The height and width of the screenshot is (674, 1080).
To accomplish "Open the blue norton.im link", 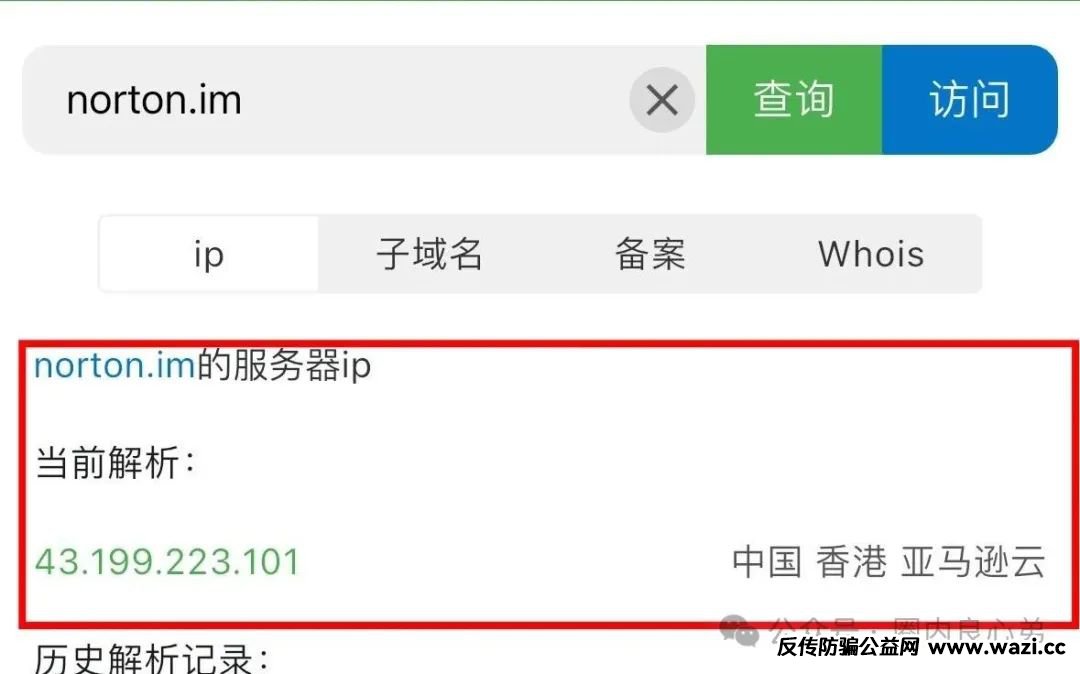I will tap(115, 365).
